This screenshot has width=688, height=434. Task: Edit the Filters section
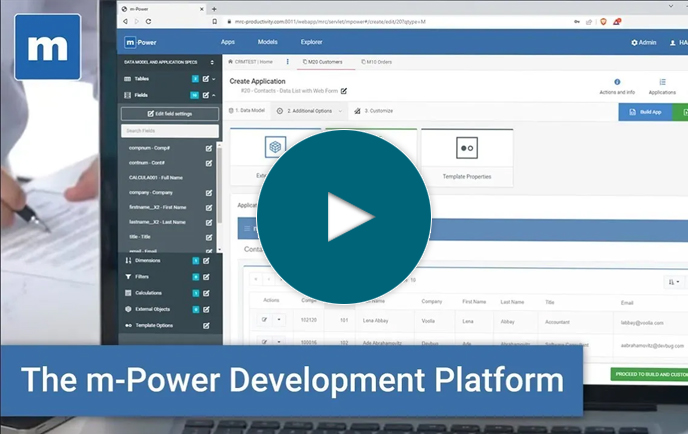206,277
